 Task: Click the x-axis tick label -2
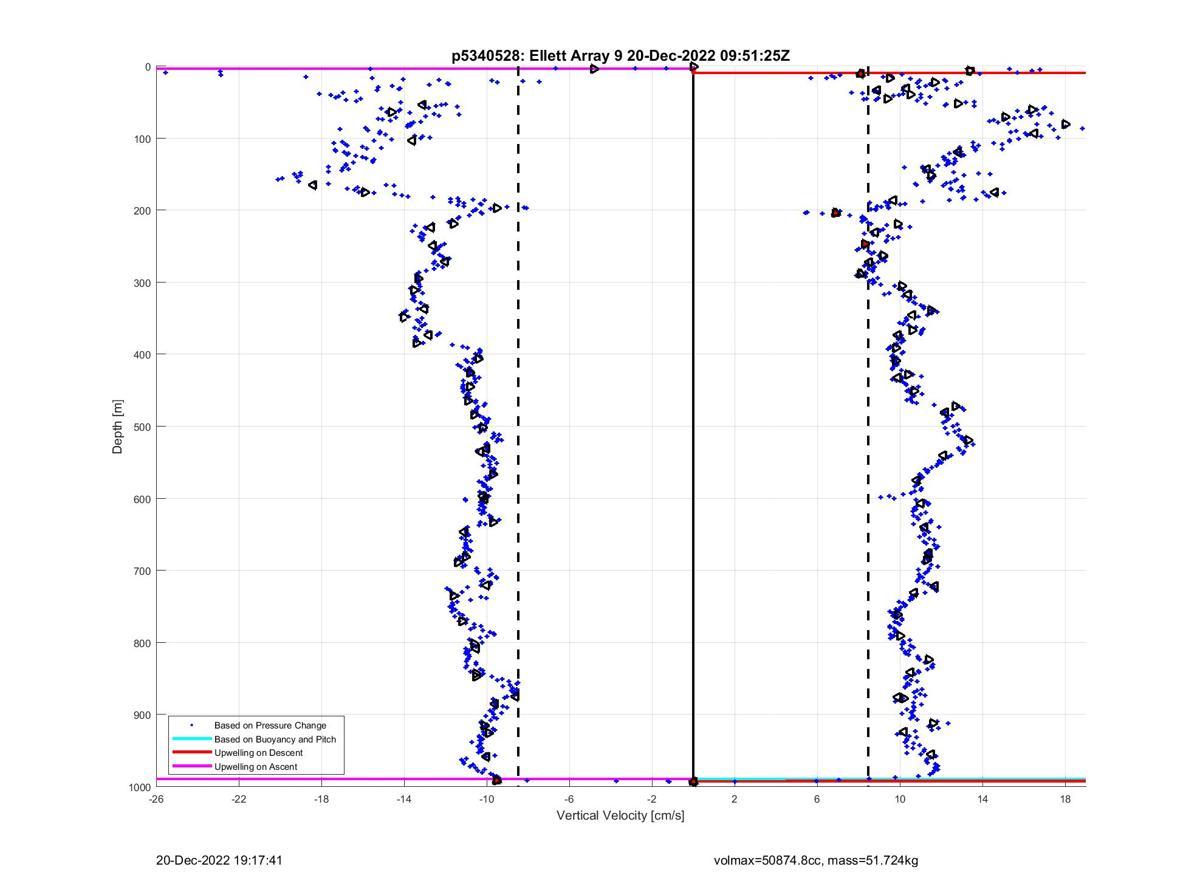(x=652, y=799)
